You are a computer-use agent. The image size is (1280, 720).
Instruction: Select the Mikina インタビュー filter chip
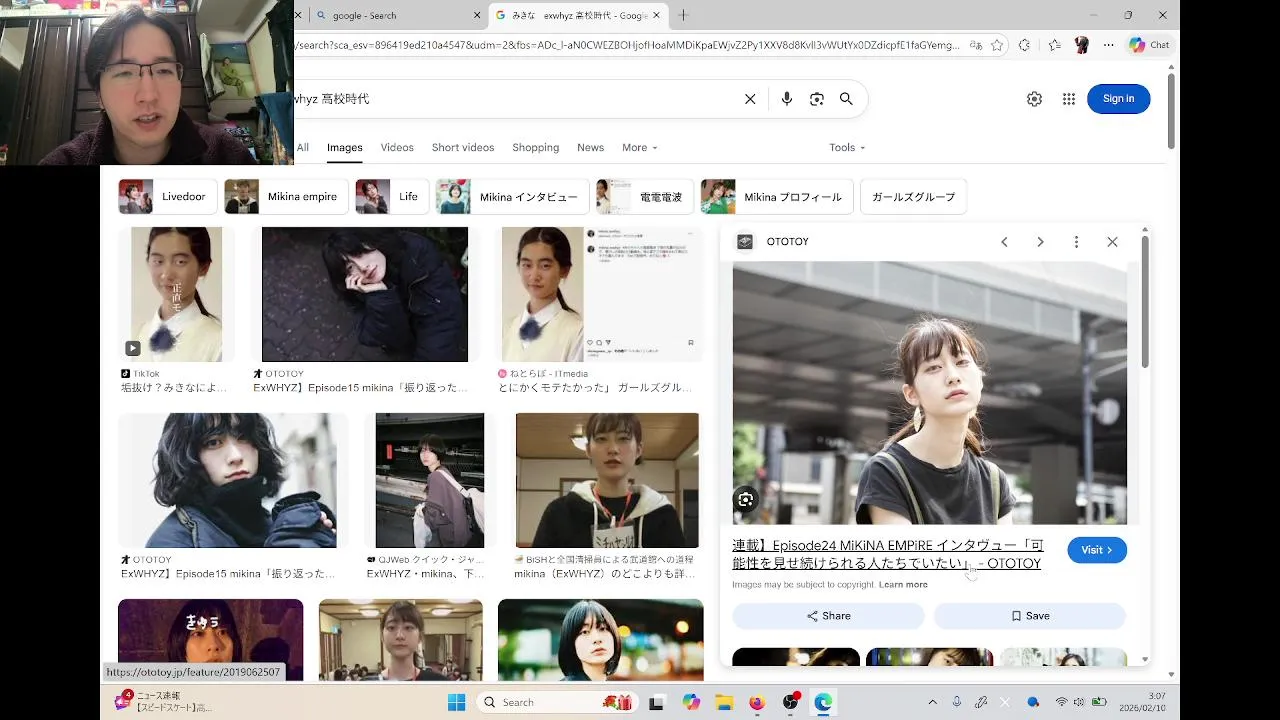tap(512, 197)
